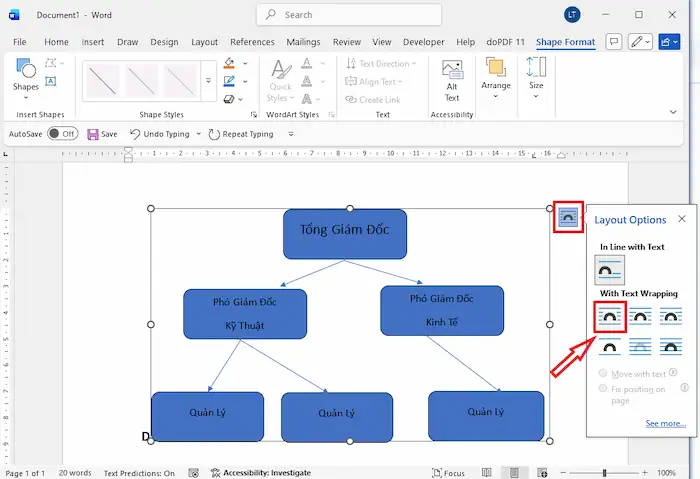Click Undo Typing icon

pyautogui.click(x=136, y=134)
